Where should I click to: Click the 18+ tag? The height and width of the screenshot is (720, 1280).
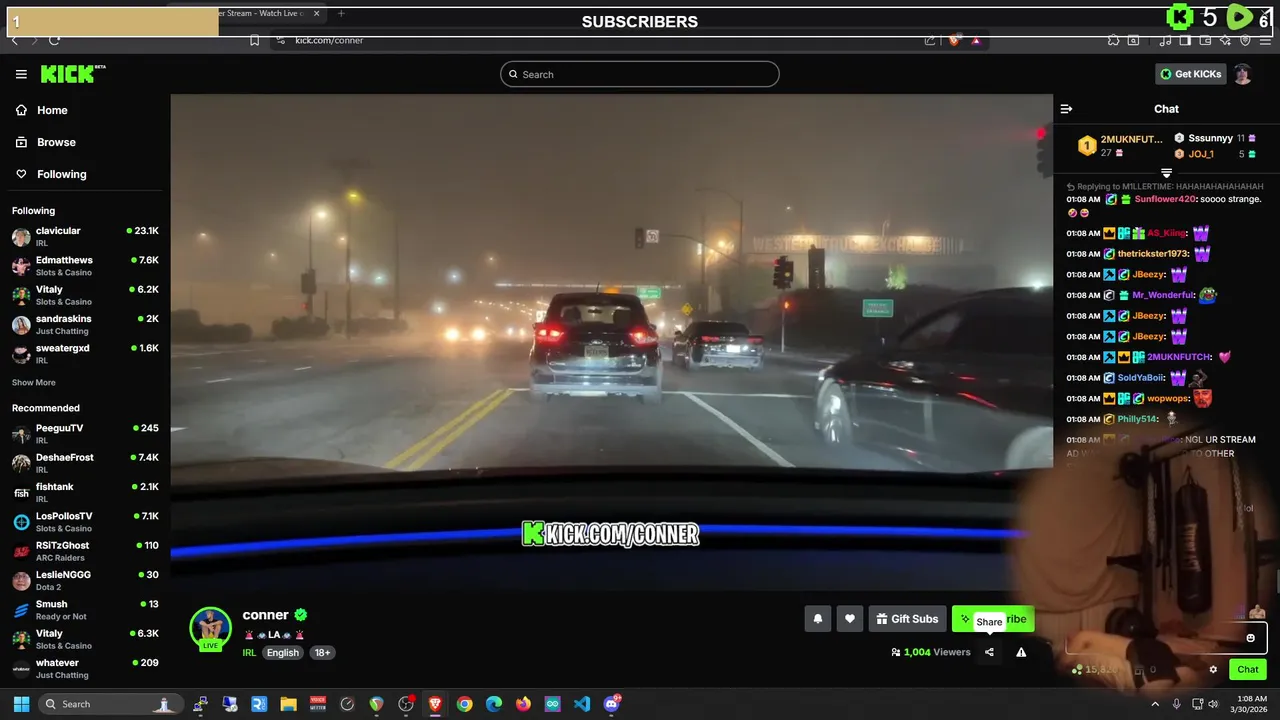[x=322, y=652]
